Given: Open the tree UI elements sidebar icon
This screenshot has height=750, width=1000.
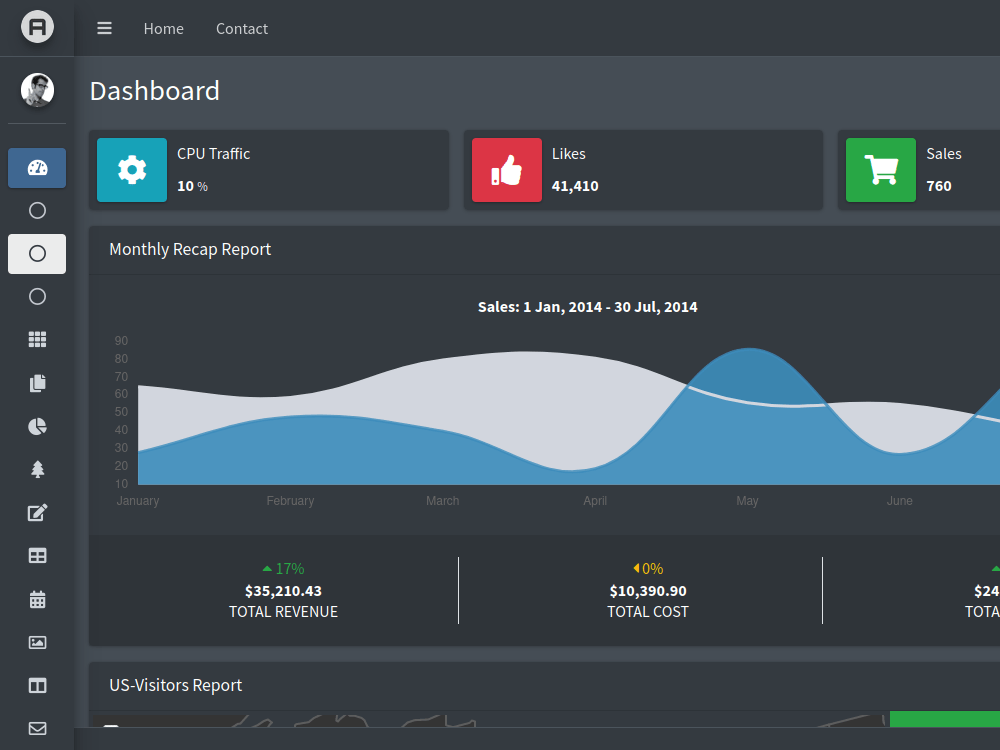Looking at the screenshot, I should 37,469.
